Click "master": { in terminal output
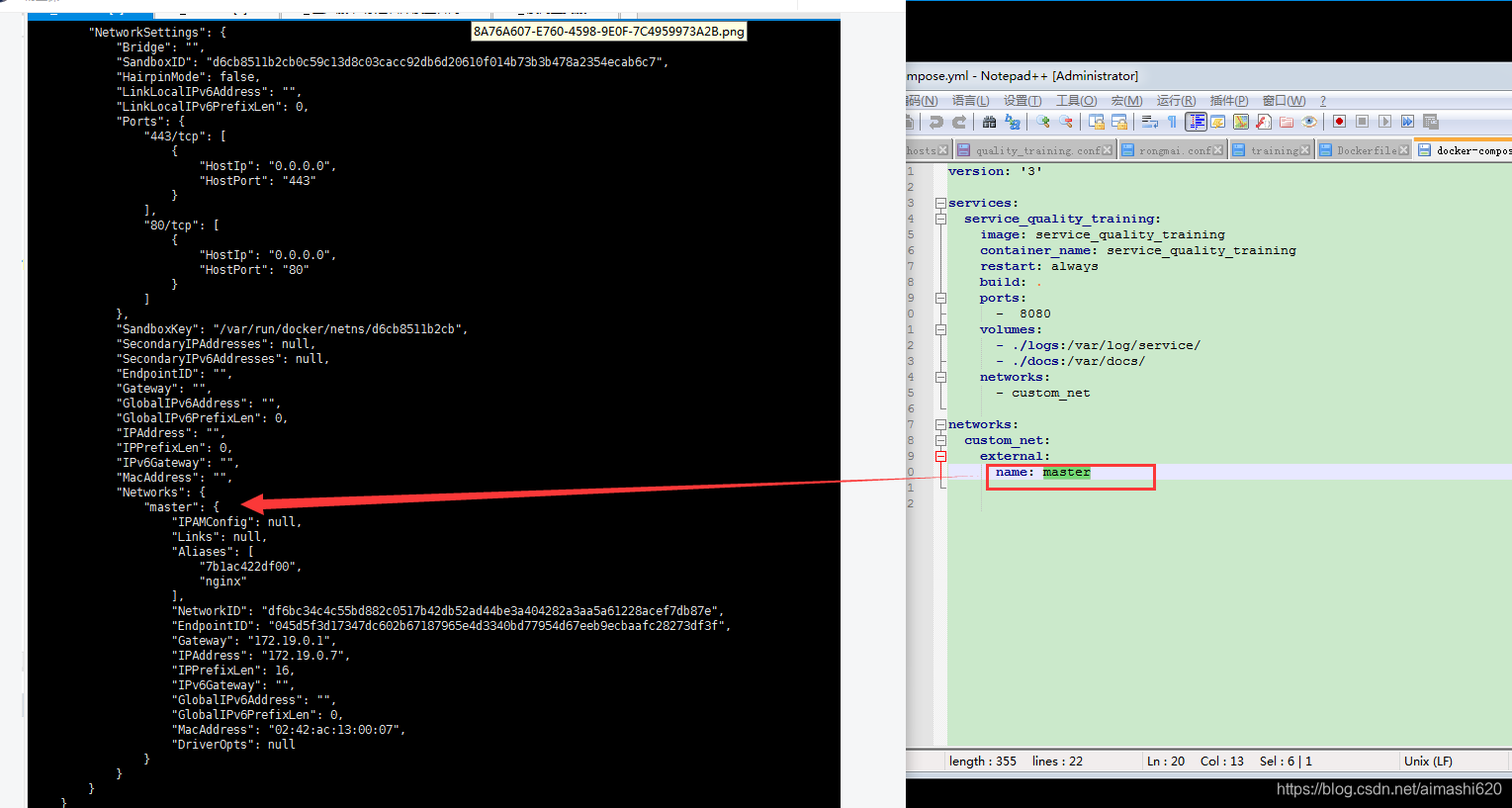The height and width of the screenshot is (808, 1512). 182,507
